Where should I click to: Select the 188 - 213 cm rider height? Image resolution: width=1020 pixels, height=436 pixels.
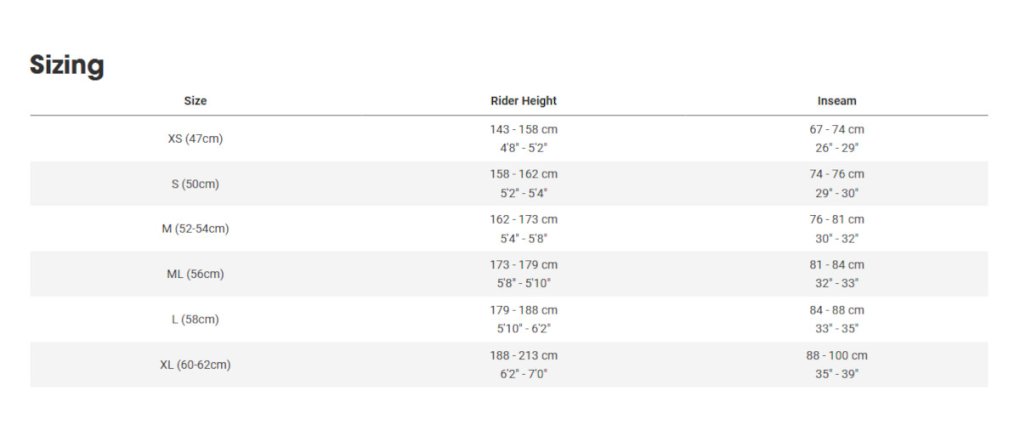(523, 356)
